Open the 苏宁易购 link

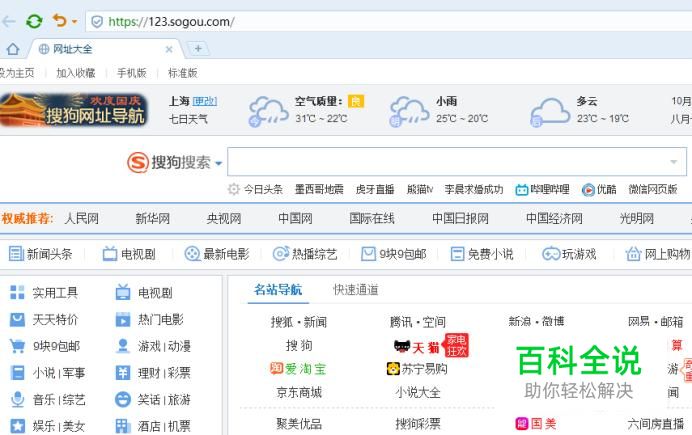coord(417,369)
